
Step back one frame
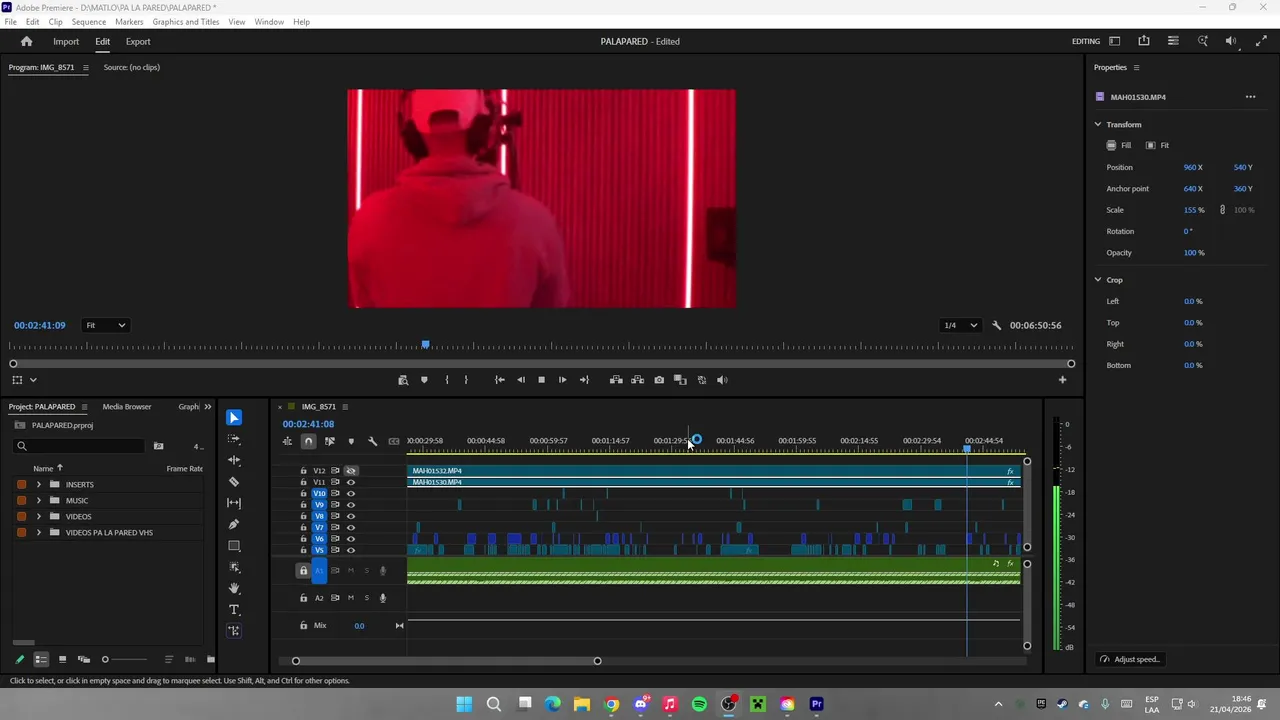(520, 380)
